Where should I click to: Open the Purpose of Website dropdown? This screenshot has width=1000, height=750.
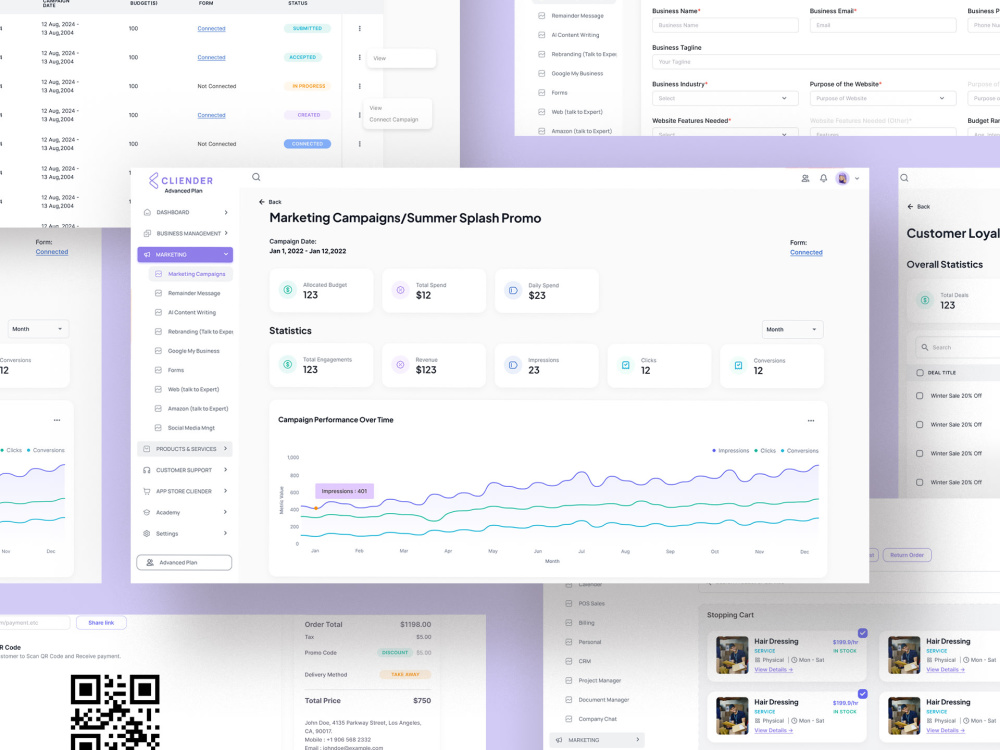click(883, 98)
